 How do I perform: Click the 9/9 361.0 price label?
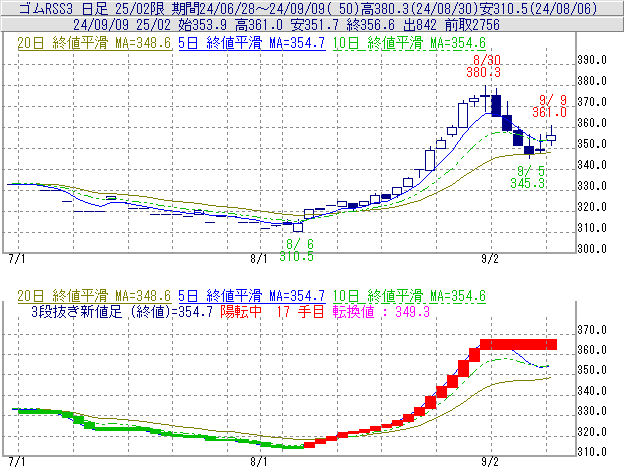pos(550,106)
